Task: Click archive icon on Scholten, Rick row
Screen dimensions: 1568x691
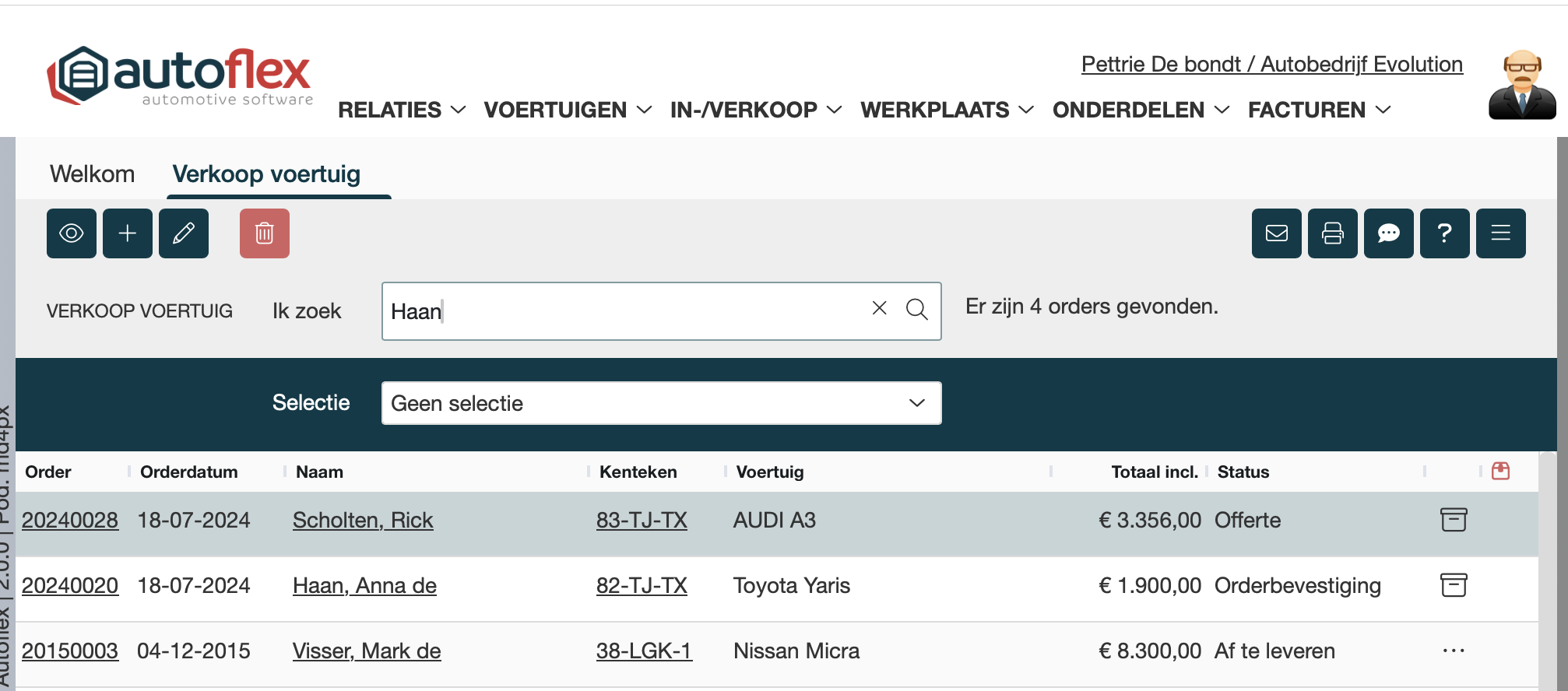Action: tap(1453, 520)
